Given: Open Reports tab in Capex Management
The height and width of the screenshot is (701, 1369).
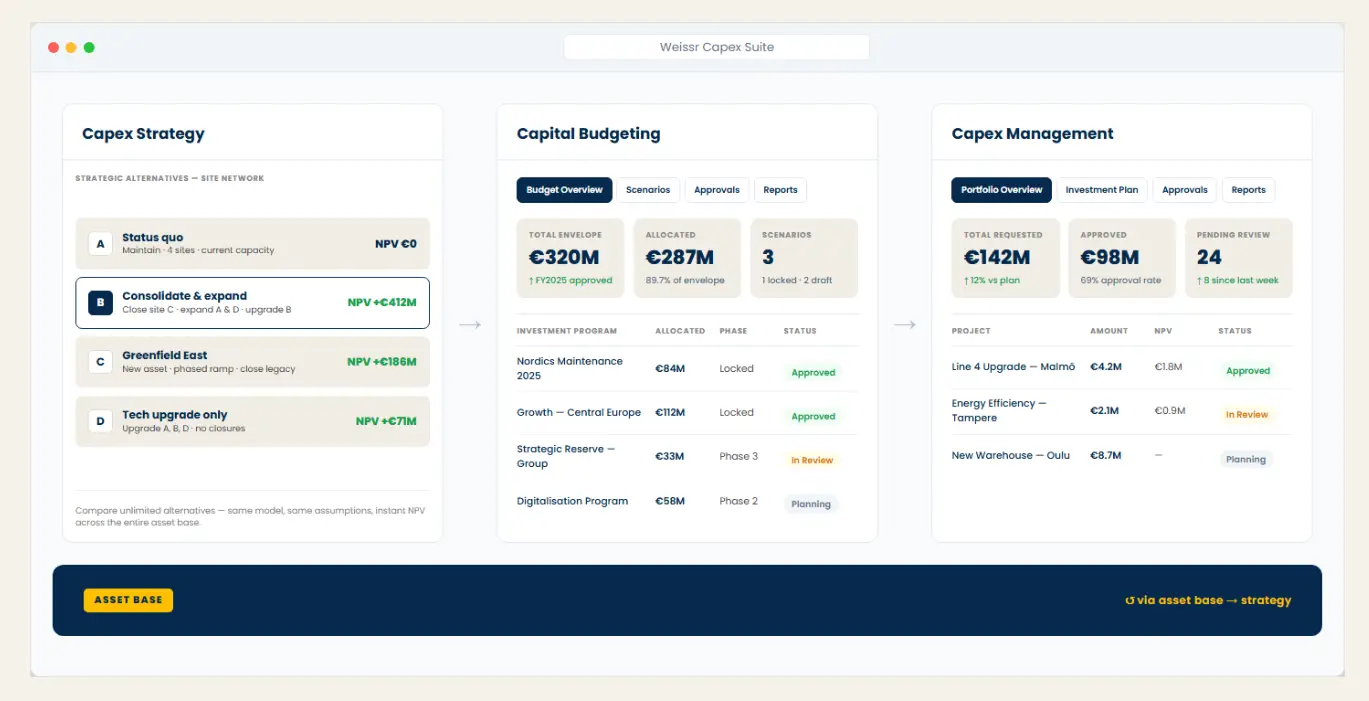Looking at the screenshot, I should [x=1248, y=190].
